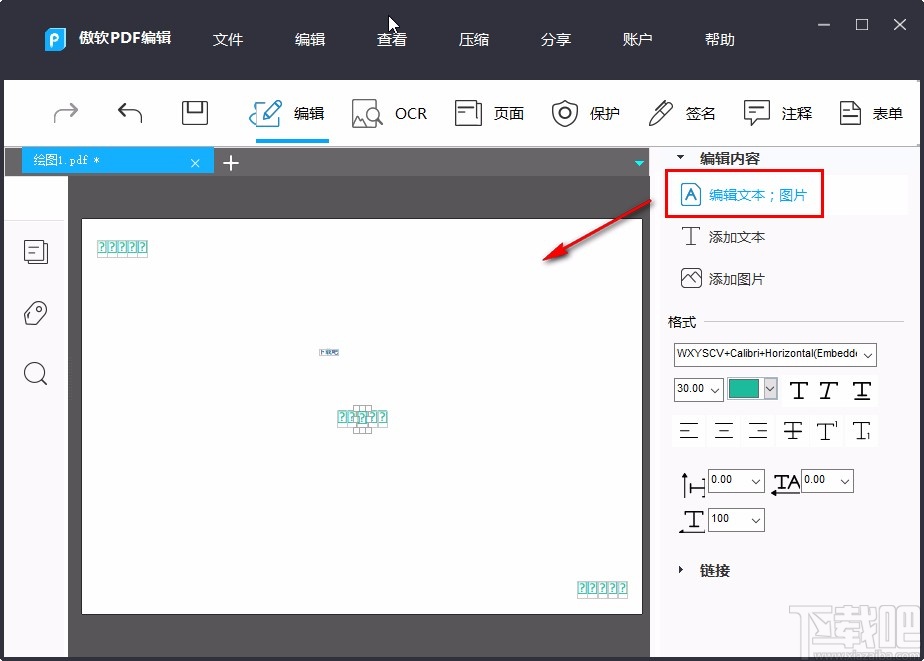Select the 签名 (Signature) tool
This screenshot has width=924, height=661.
click(682, 113)
